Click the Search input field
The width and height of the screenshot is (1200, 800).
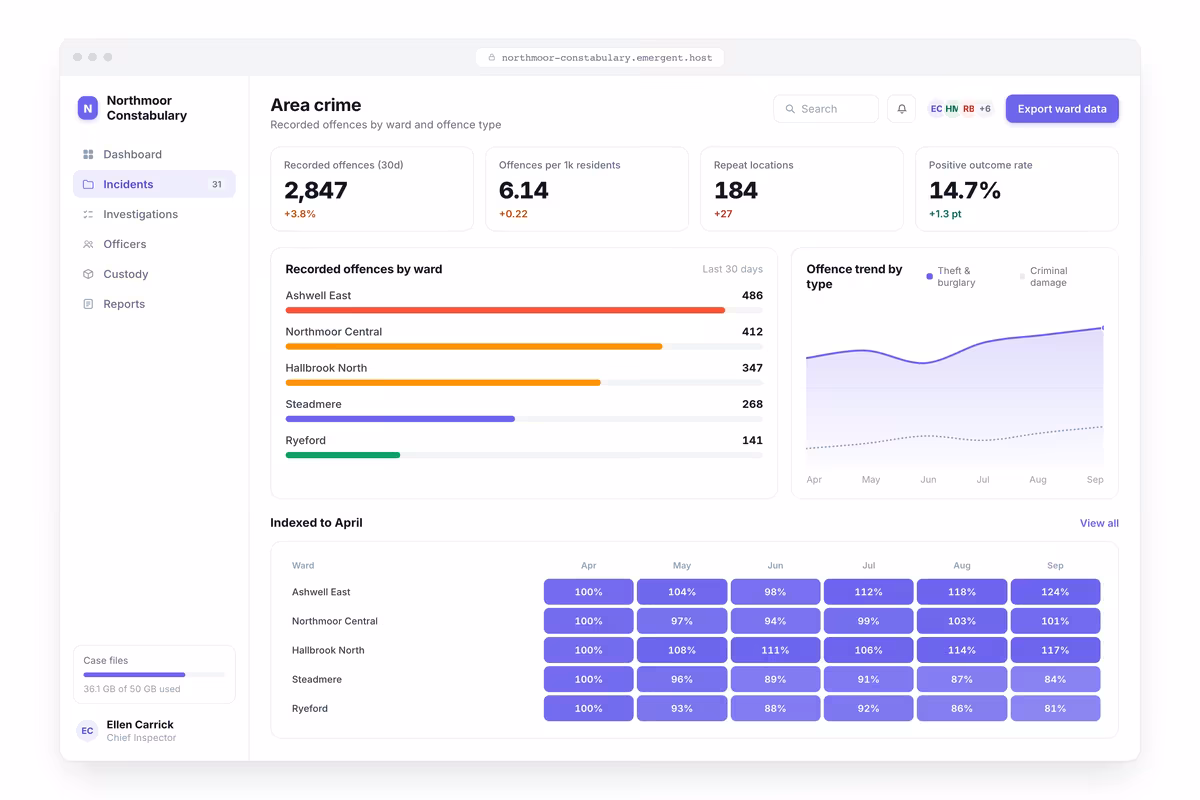pos(826,109)
